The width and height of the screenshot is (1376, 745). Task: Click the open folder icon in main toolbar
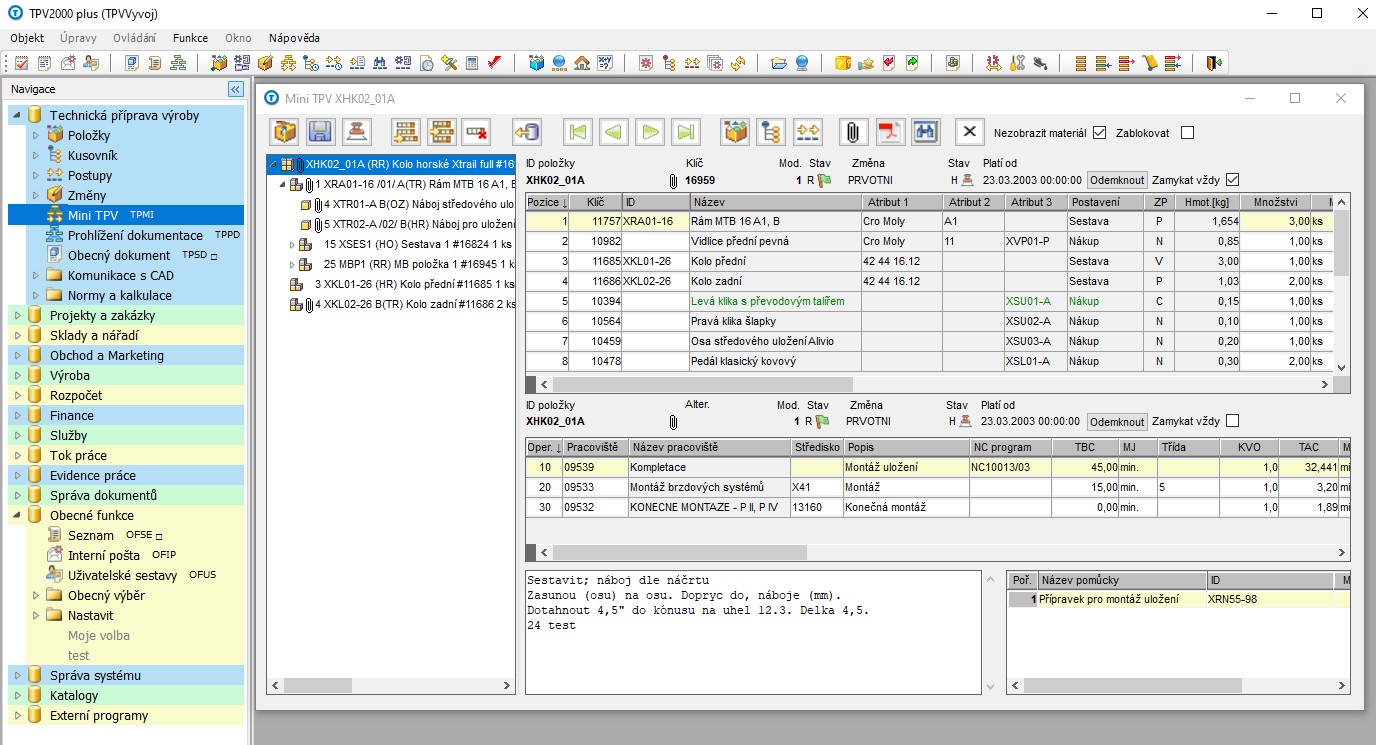[x=779, y=63]
